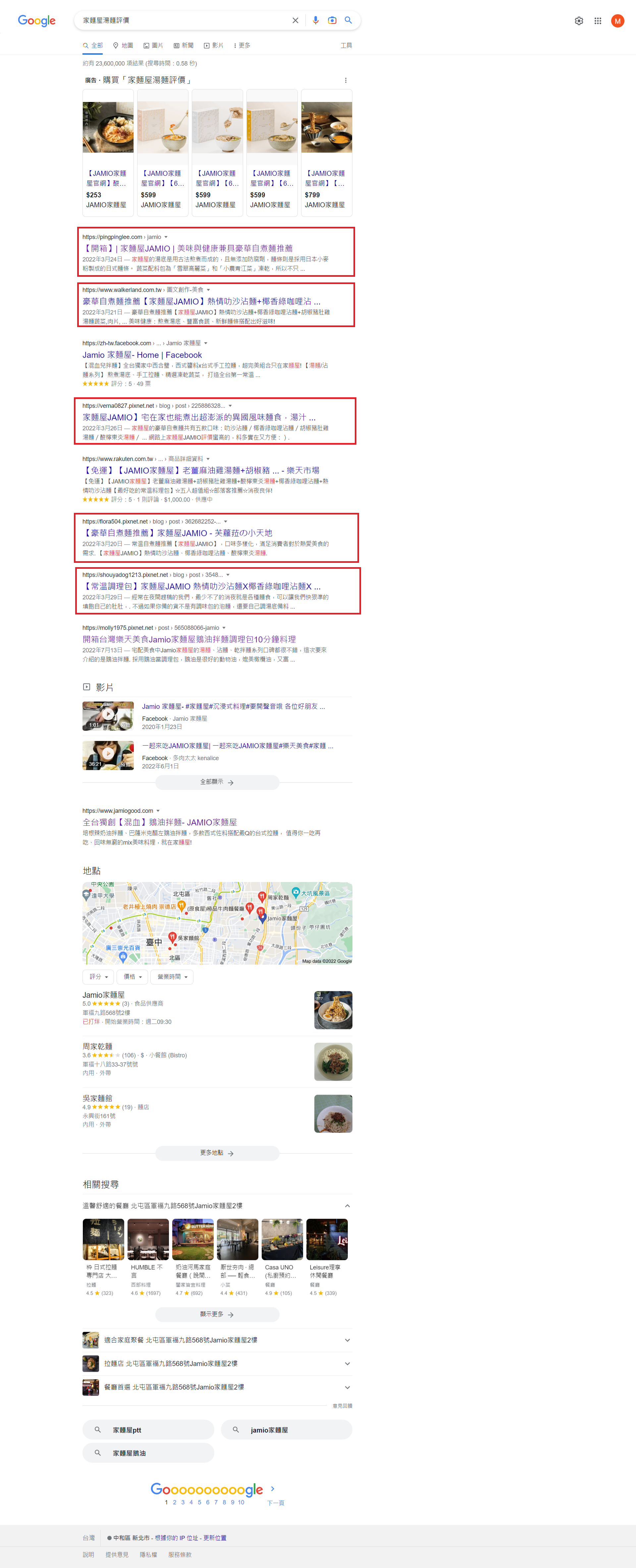This screenshot has height=1568, width=636.
Task: Open Jamio 家麵屋 Home Facebook result
Action: (142, 355)
